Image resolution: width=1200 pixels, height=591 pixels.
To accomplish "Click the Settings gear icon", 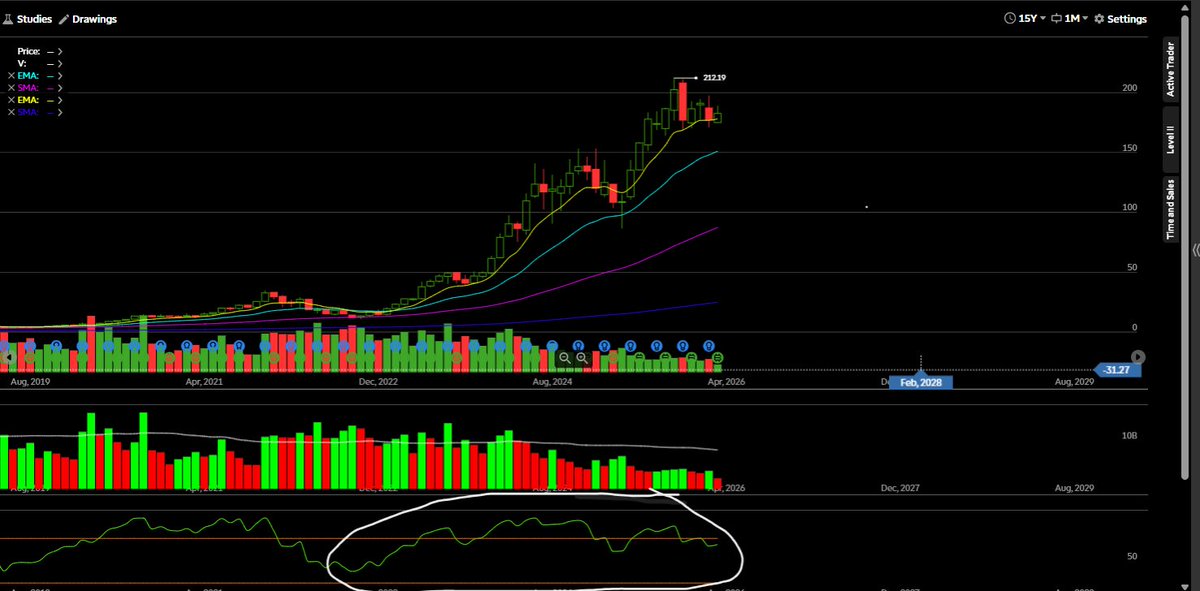I will pos(1099,19).
